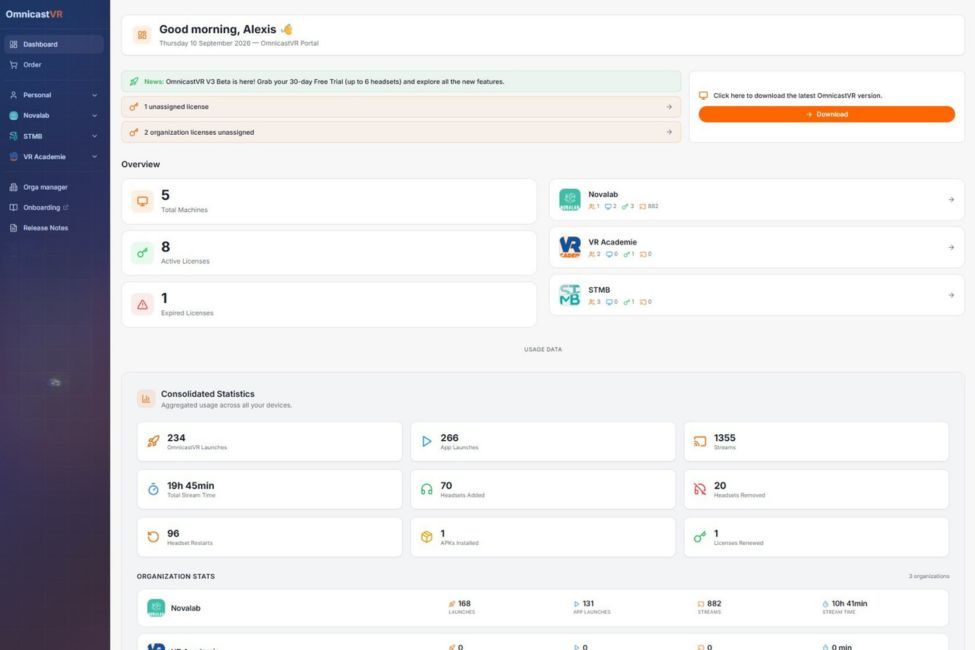Click the STMB logo in overview card

point(570,295)
